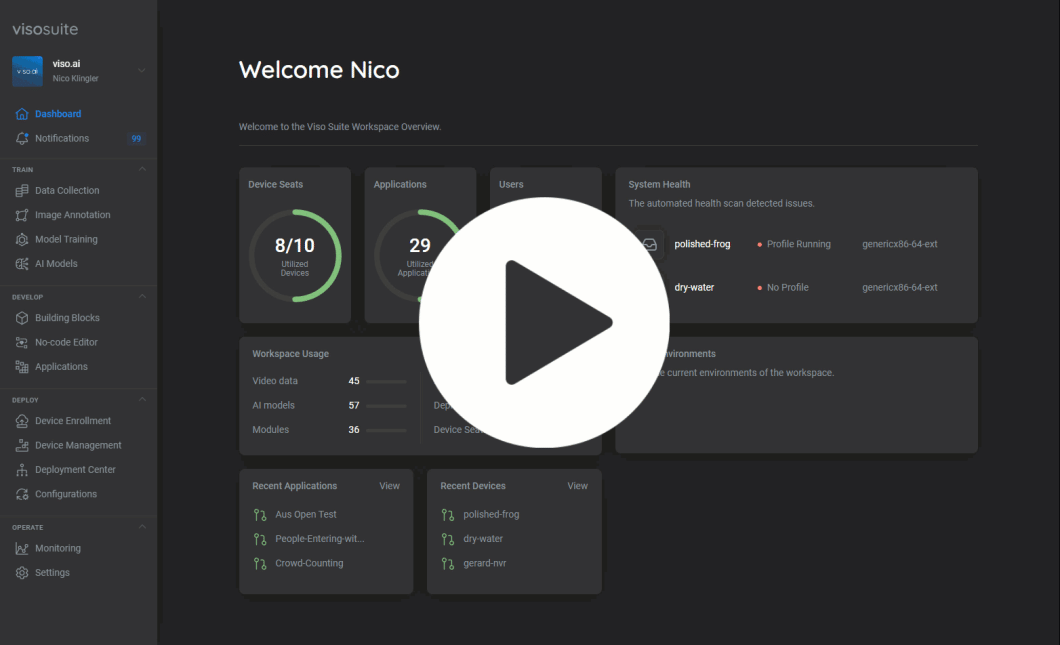
Task: Open Building Blocks page
Action: [x=67, y=318]
